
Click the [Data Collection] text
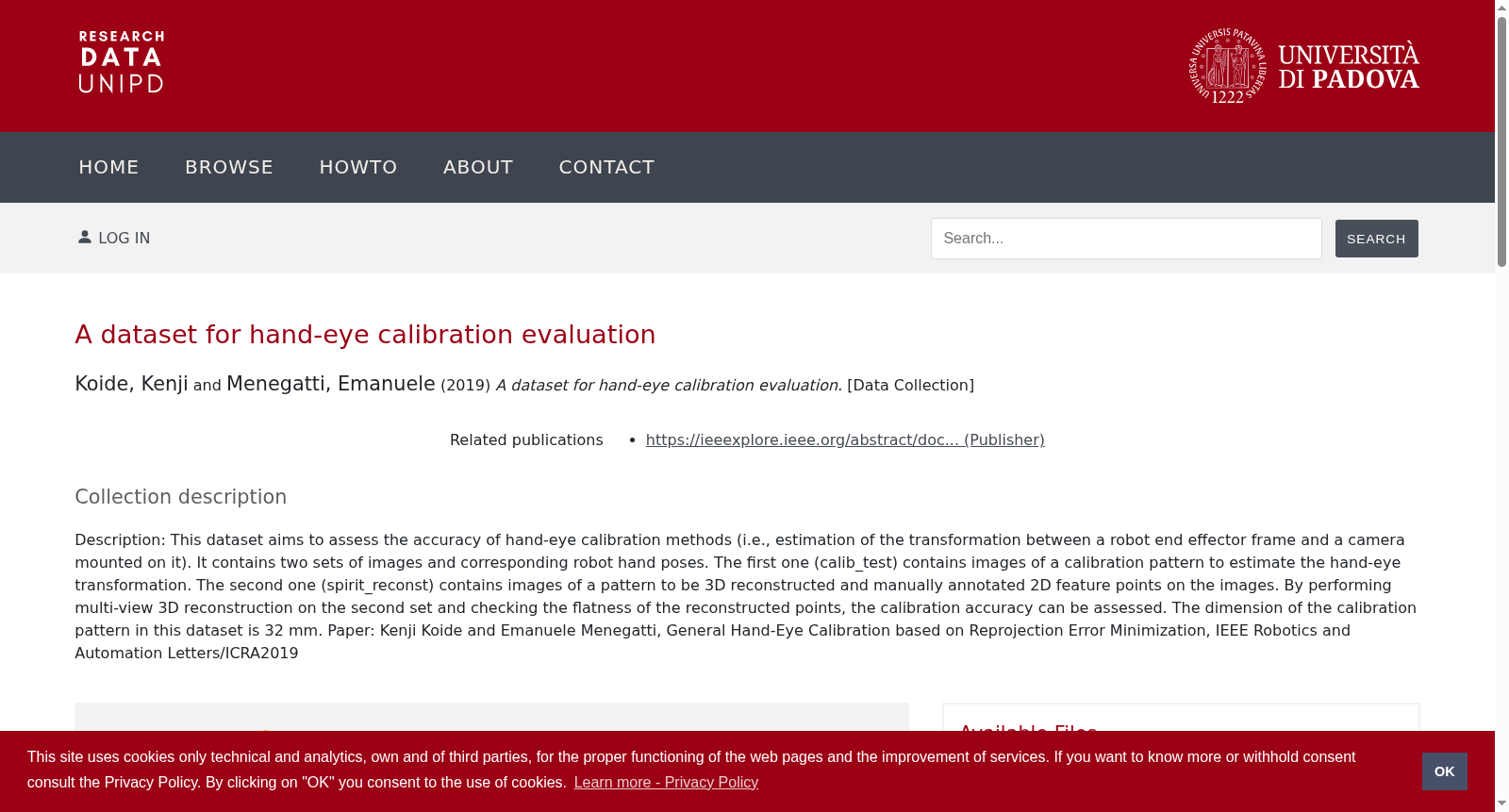(910, 385)
